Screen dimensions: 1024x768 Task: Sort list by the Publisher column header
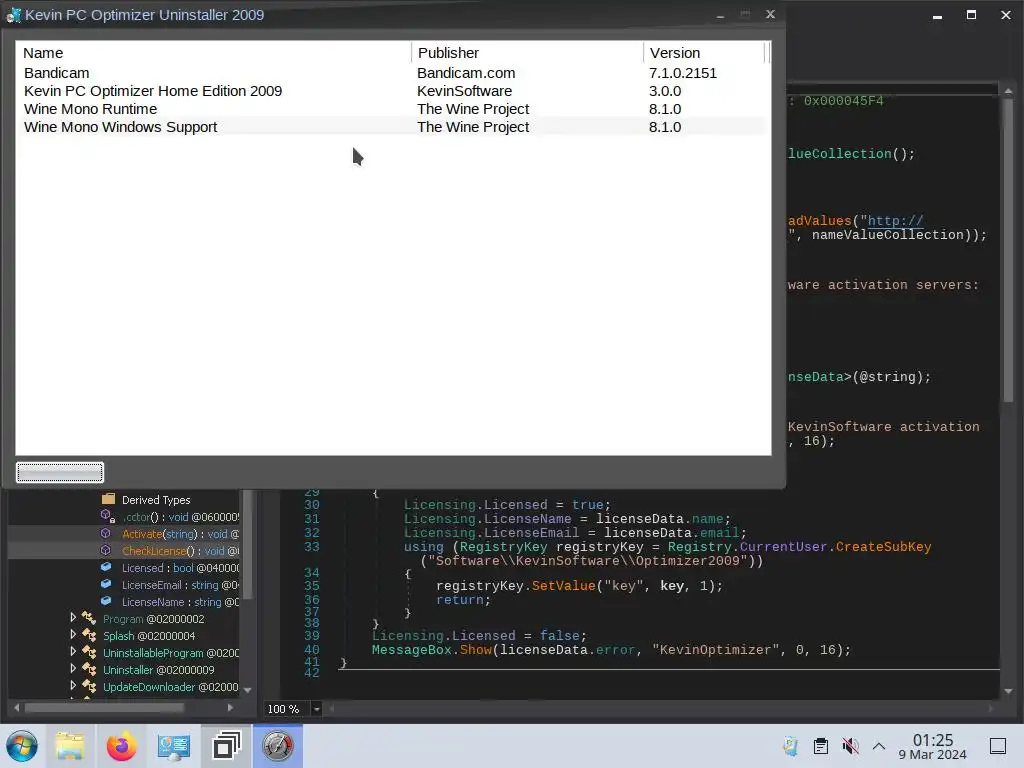coord(527,53)
